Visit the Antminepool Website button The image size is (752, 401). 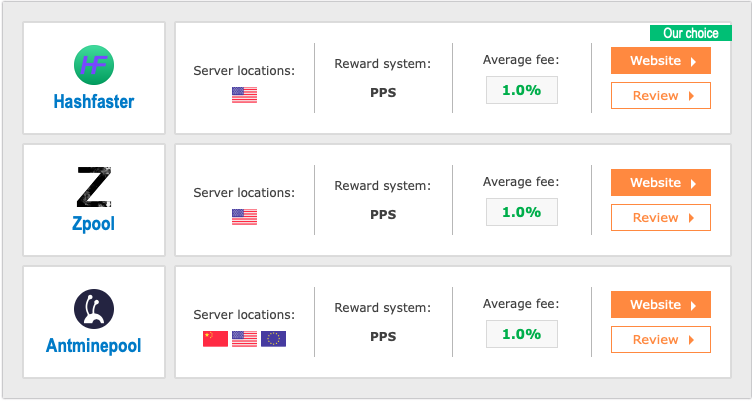pos(661,305)
